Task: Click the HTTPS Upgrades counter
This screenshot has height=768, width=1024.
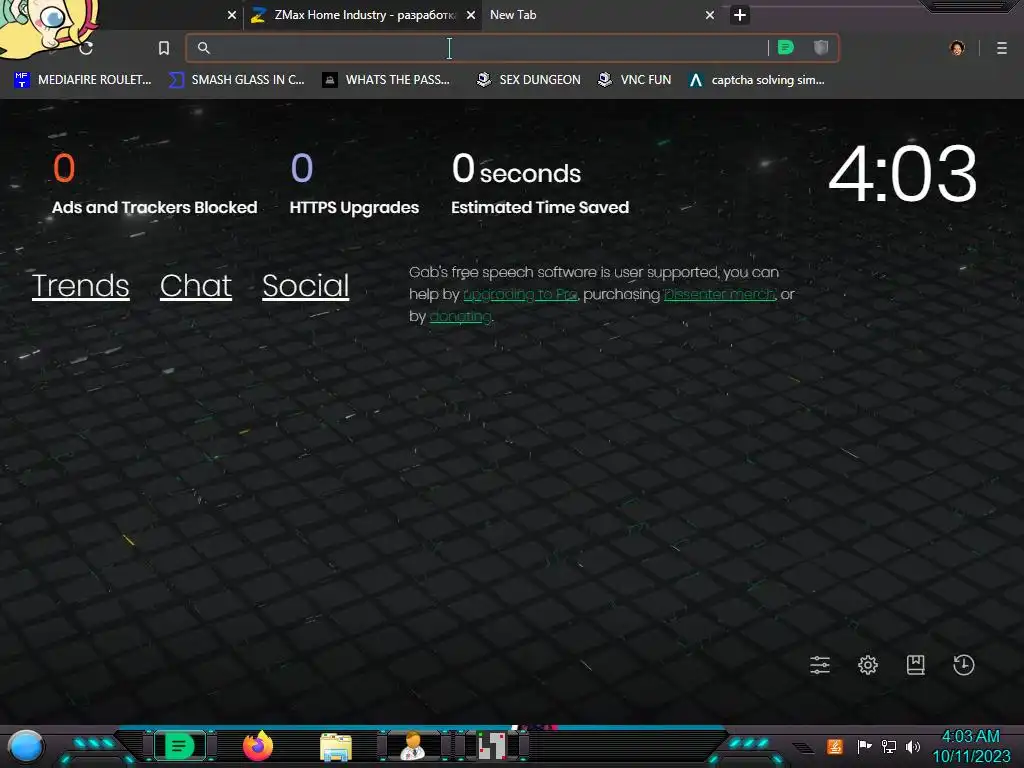Action: [354, 184]
